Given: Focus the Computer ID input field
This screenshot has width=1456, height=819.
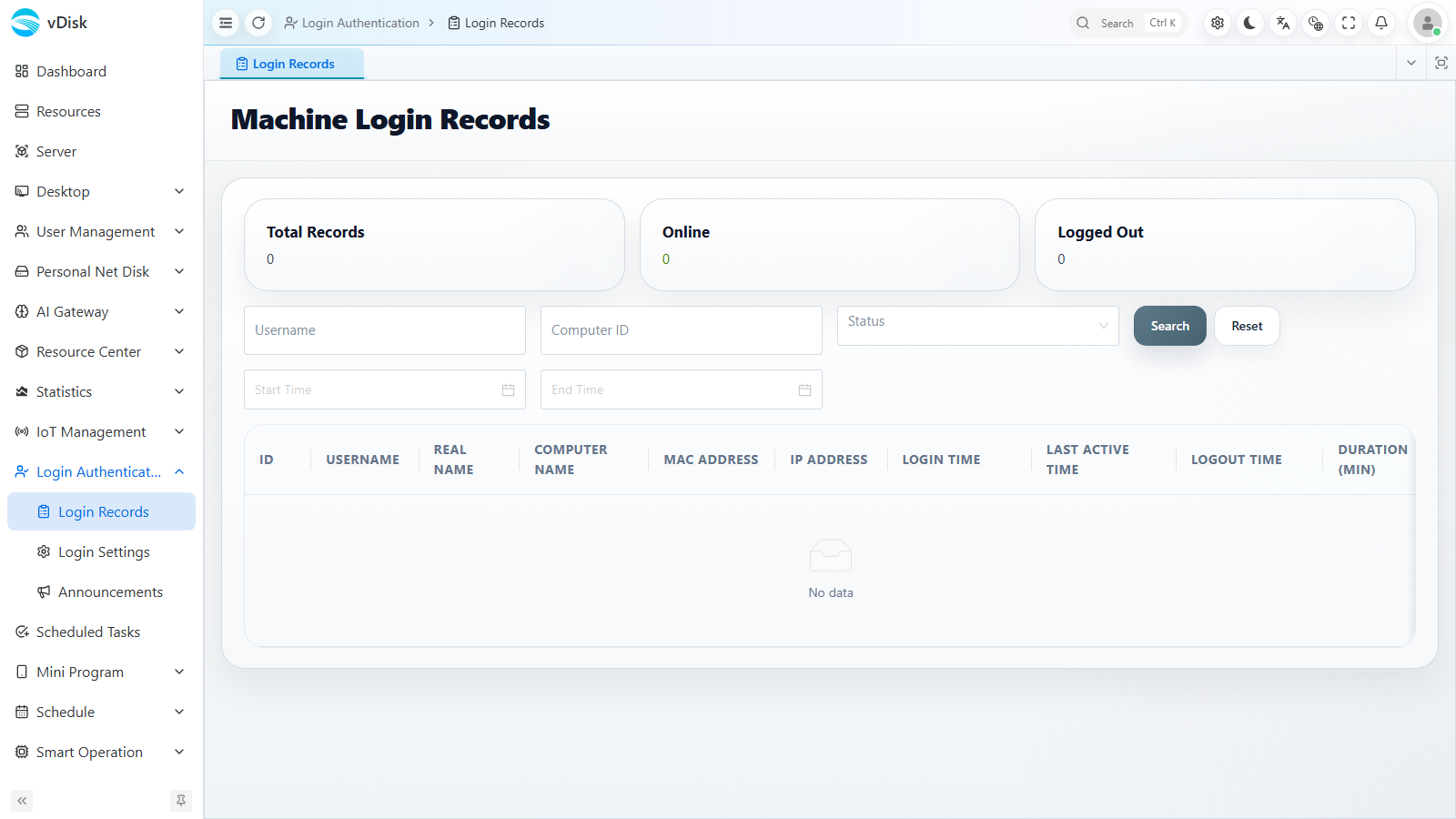Looking at the screenshot, I should click(682, 330).
